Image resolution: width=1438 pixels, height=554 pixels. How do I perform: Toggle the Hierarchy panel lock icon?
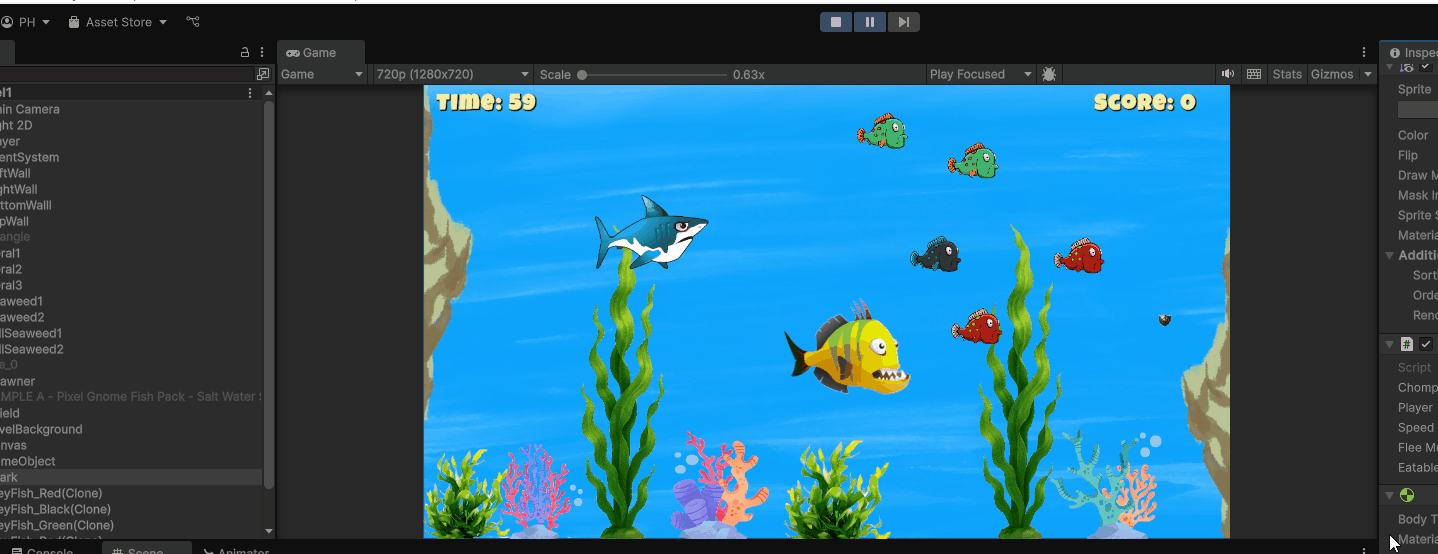tap(245, 52)
